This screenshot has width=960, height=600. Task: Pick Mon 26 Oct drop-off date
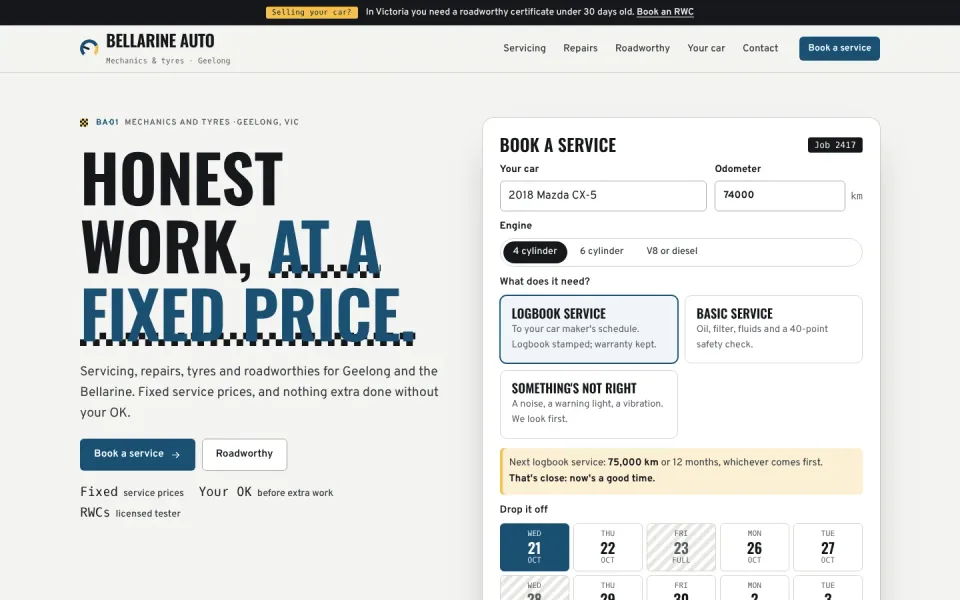(x=754, y=547)
